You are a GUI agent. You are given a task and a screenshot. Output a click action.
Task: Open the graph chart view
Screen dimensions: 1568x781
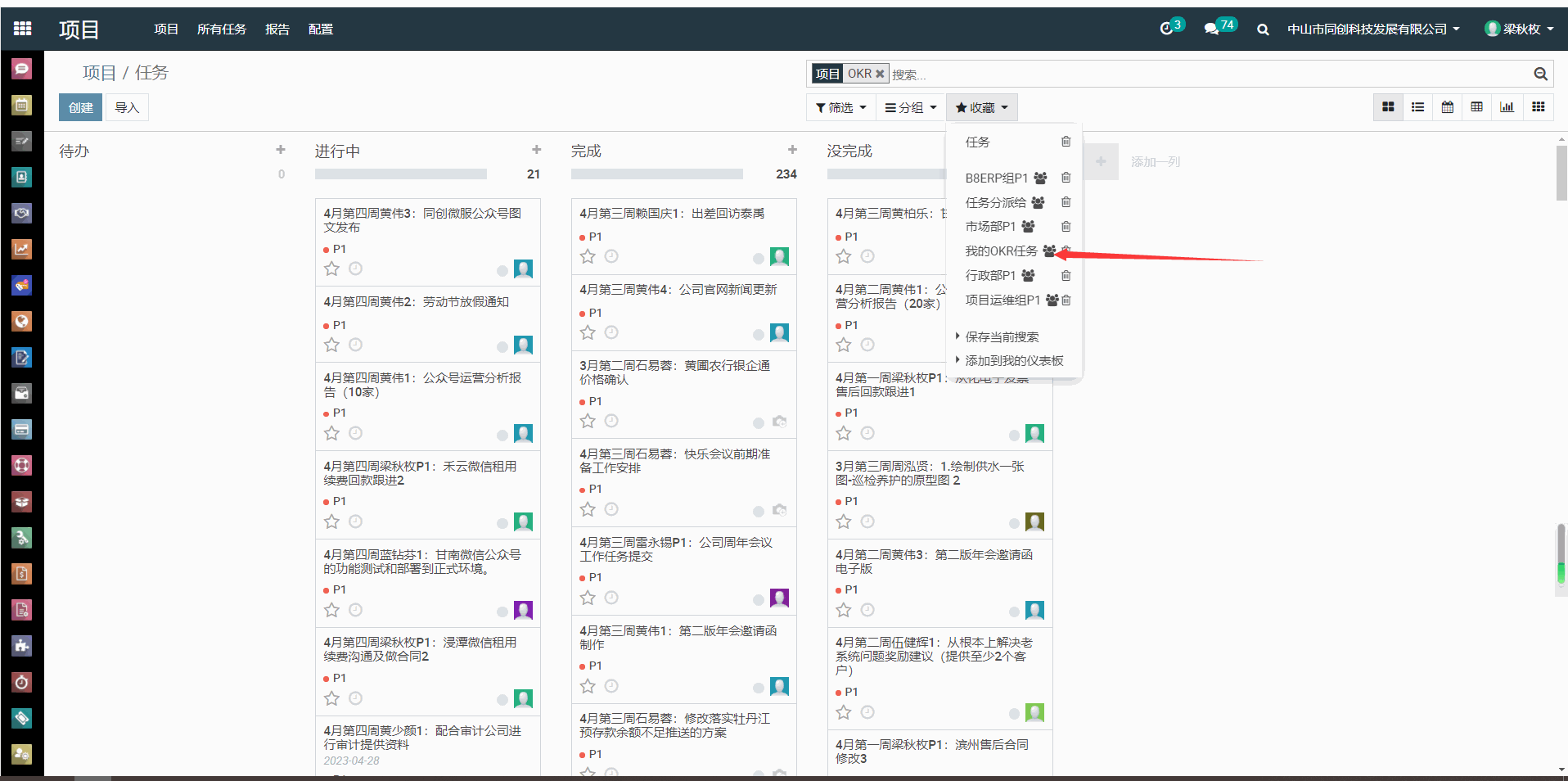click(x=1507, y=107)
